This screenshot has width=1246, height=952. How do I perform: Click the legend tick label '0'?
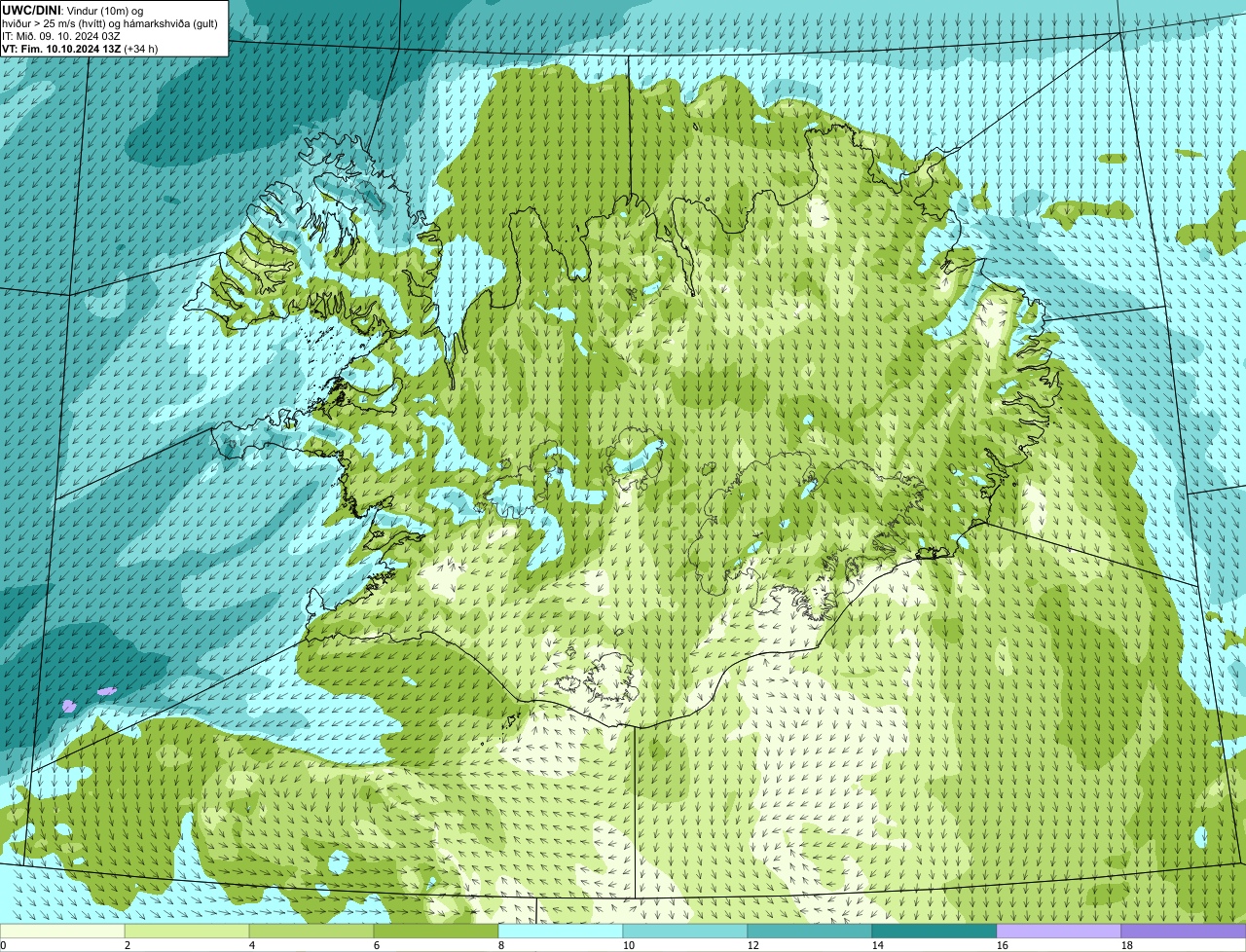point(4,945)
